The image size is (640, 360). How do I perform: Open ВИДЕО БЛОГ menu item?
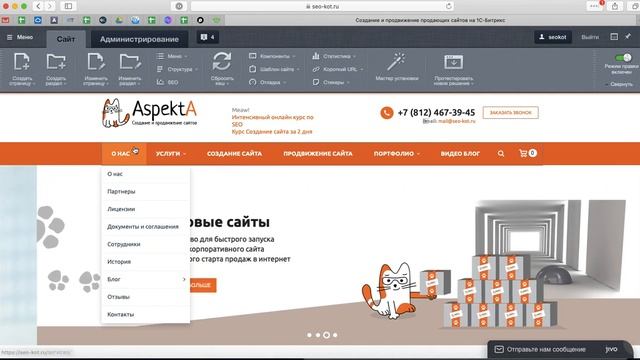460,153
